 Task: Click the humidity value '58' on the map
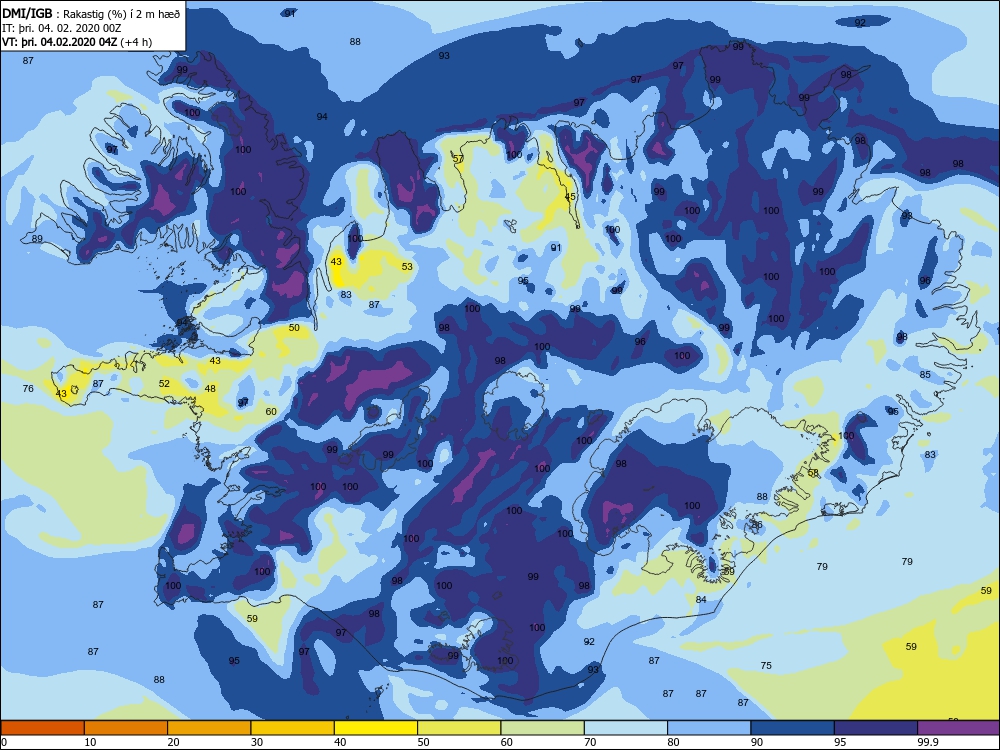(813, 473)
